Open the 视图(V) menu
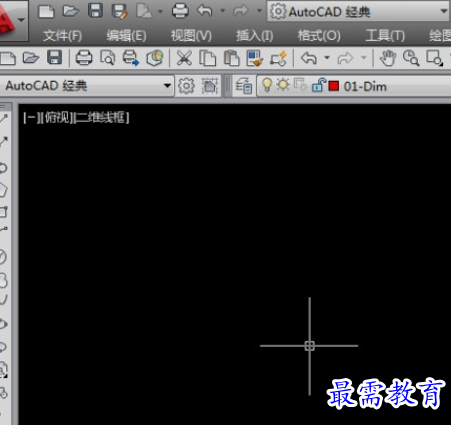 point(191,36)
